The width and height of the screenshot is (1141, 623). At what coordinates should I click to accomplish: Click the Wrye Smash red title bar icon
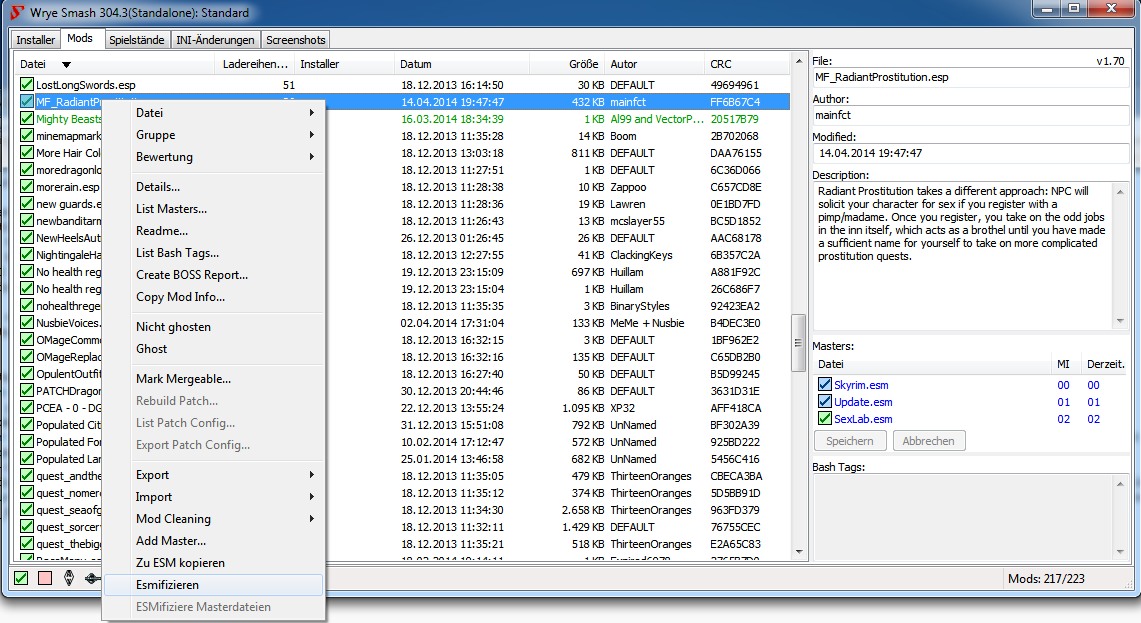pyautogui.click(x=16, y=13)
